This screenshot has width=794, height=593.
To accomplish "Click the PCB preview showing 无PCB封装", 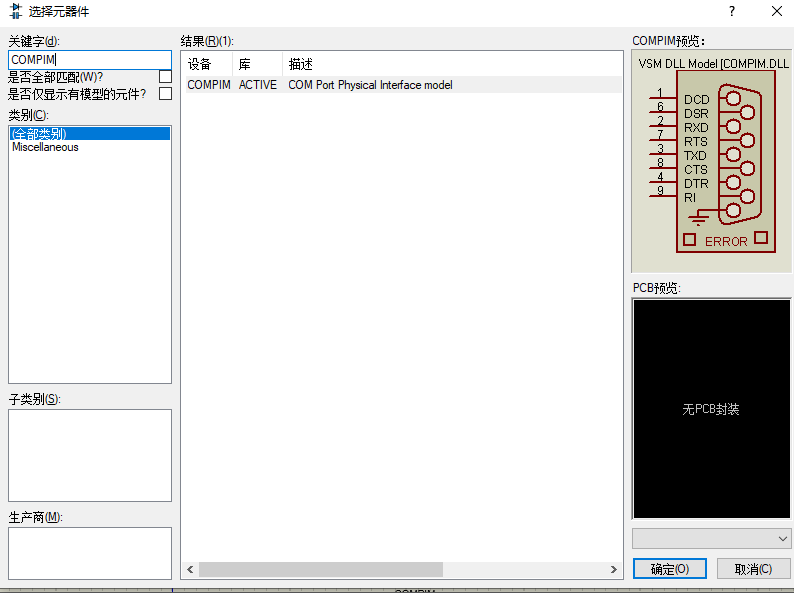I will click(x=711, y=409).
